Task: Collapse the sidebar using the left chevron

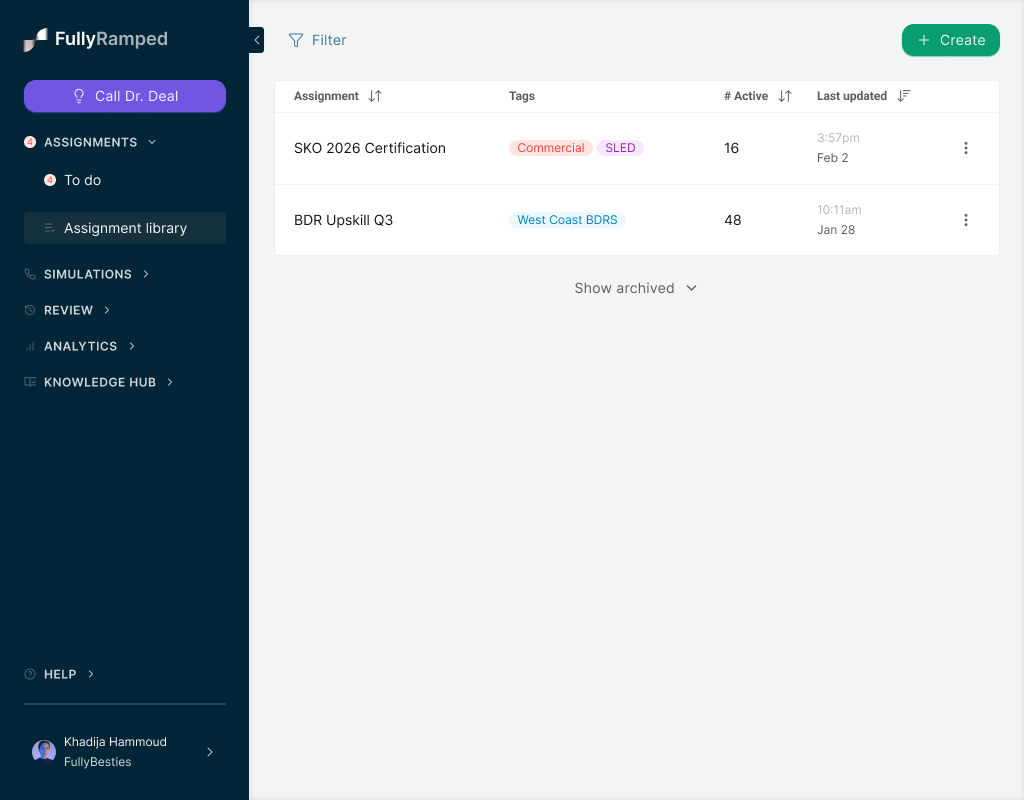Action: [x=256, y=39]
